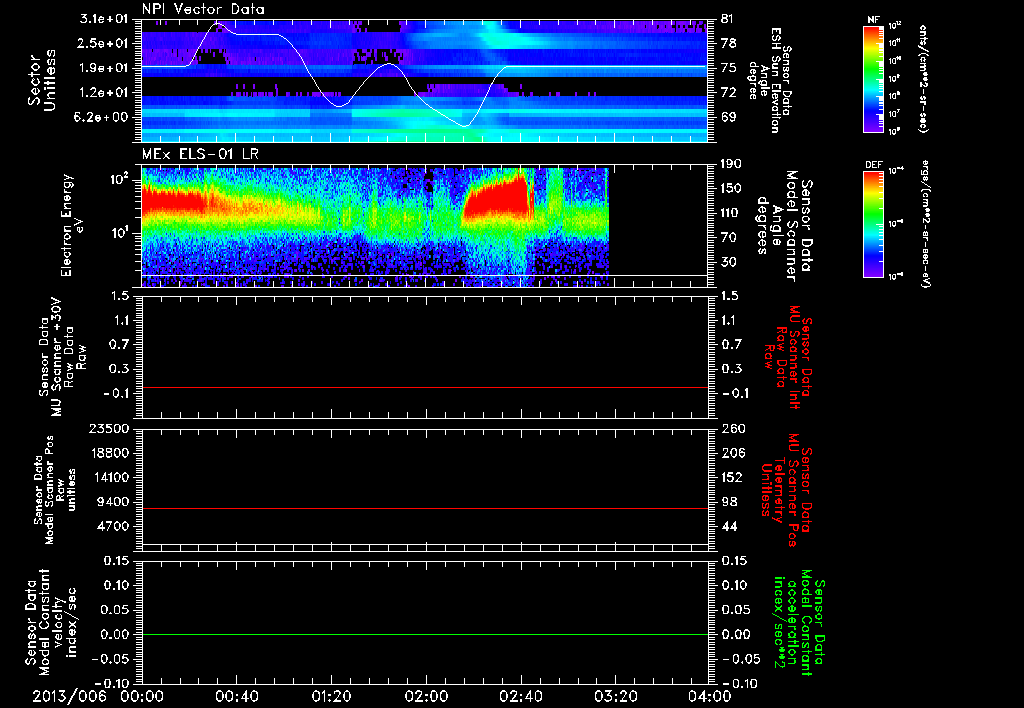Click the '78' sun elevation tick
This screenshot has height=708, width=1024.
point(729,43)
